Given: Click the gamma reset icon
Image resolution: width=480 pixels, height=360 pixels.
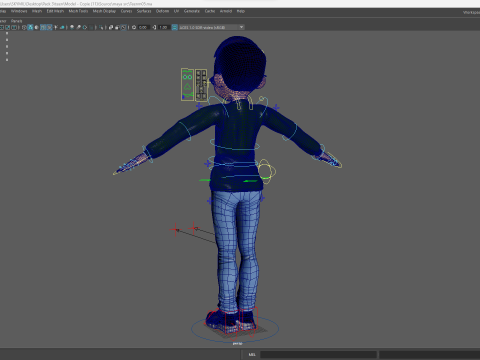Looking at the screenshot, I should click(154, 27).
